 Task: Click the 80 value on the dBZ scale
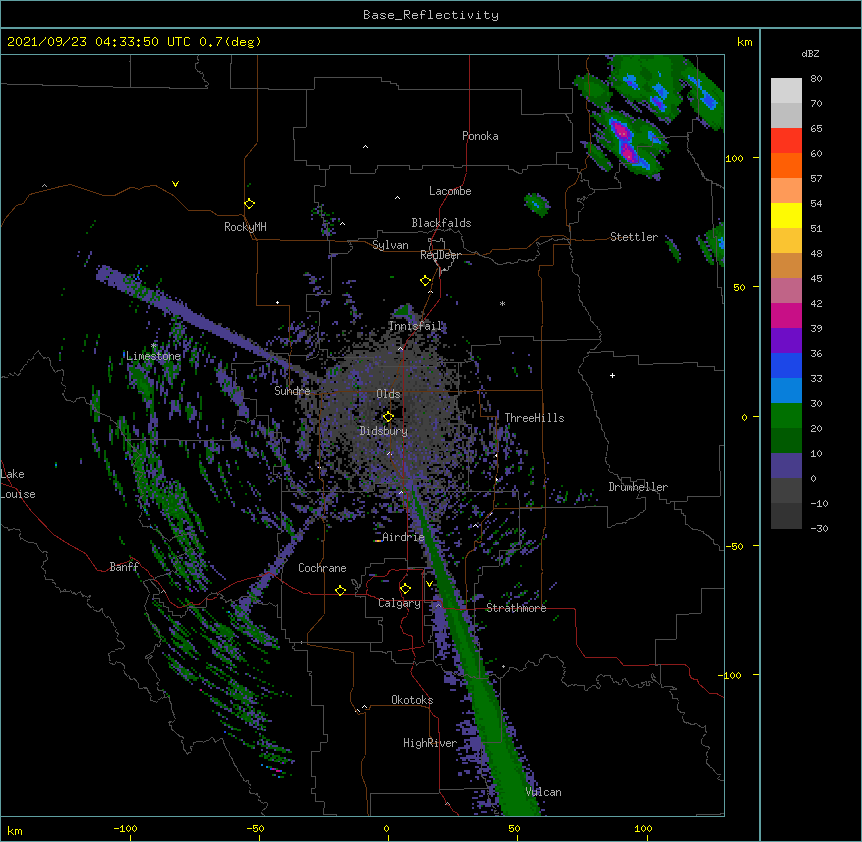[816, 79]
